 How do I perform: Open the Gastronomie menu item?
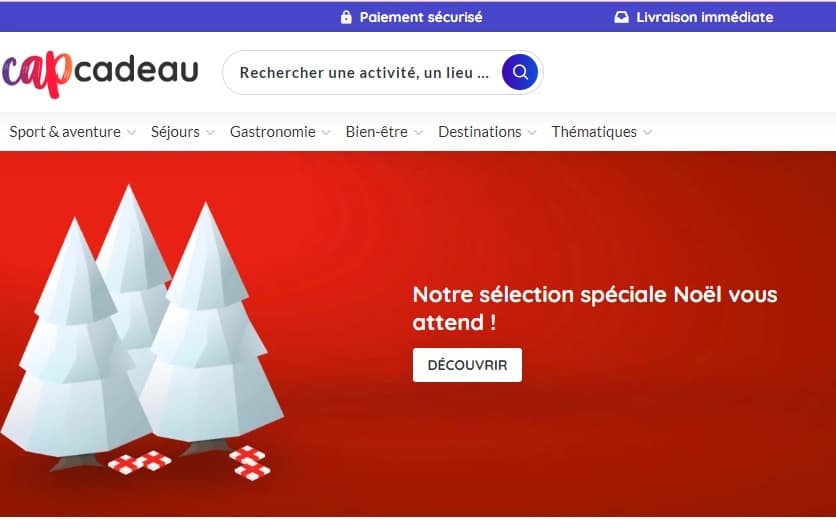click(x=272, y=132)
